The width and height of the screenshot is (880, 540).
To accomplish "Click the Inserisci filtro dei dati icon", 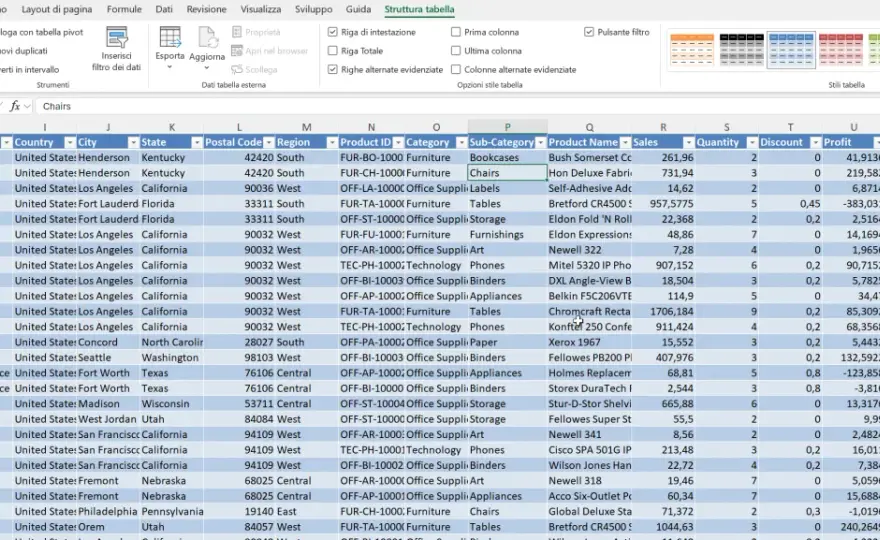I will pos(117,38).
